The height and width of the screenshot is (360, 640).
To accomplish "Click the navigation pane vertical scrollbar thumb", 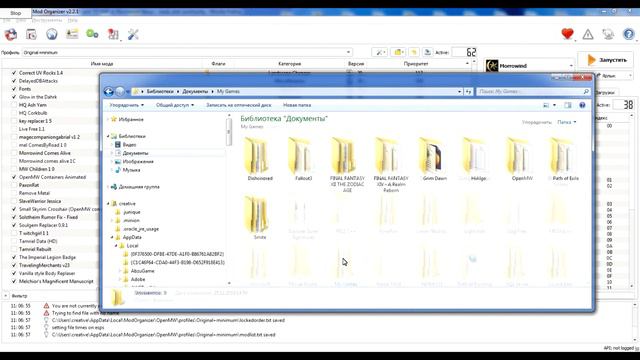I will tap(229, 131).
